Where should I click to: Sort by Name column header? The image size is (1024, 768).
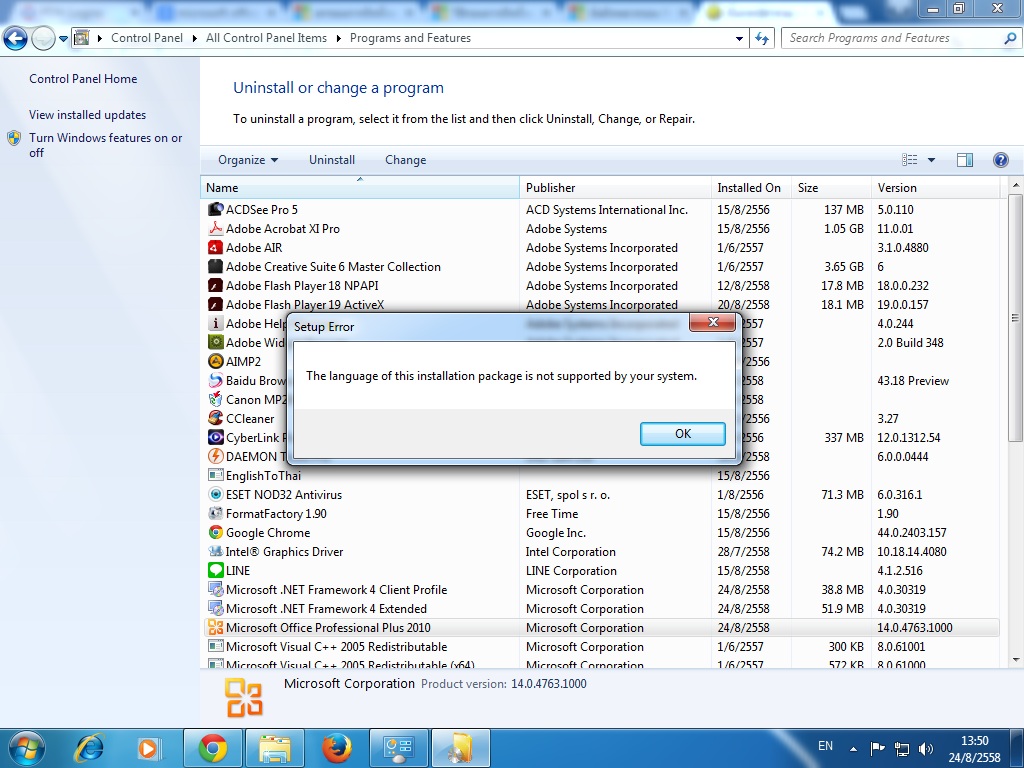pyautogui.click(x=360, y=187)
